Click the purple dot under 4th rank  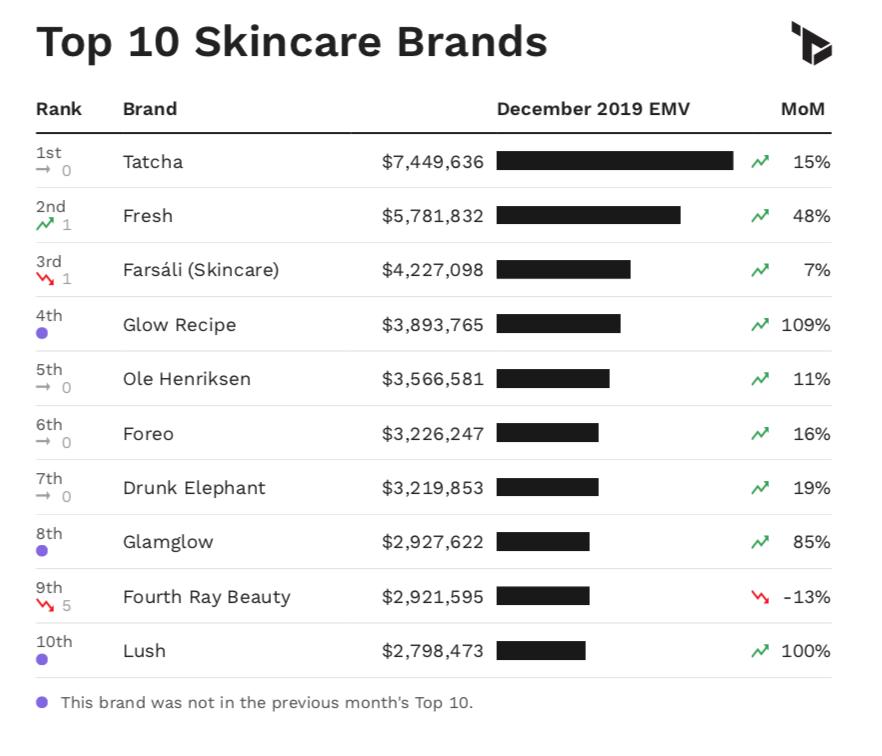42,333
